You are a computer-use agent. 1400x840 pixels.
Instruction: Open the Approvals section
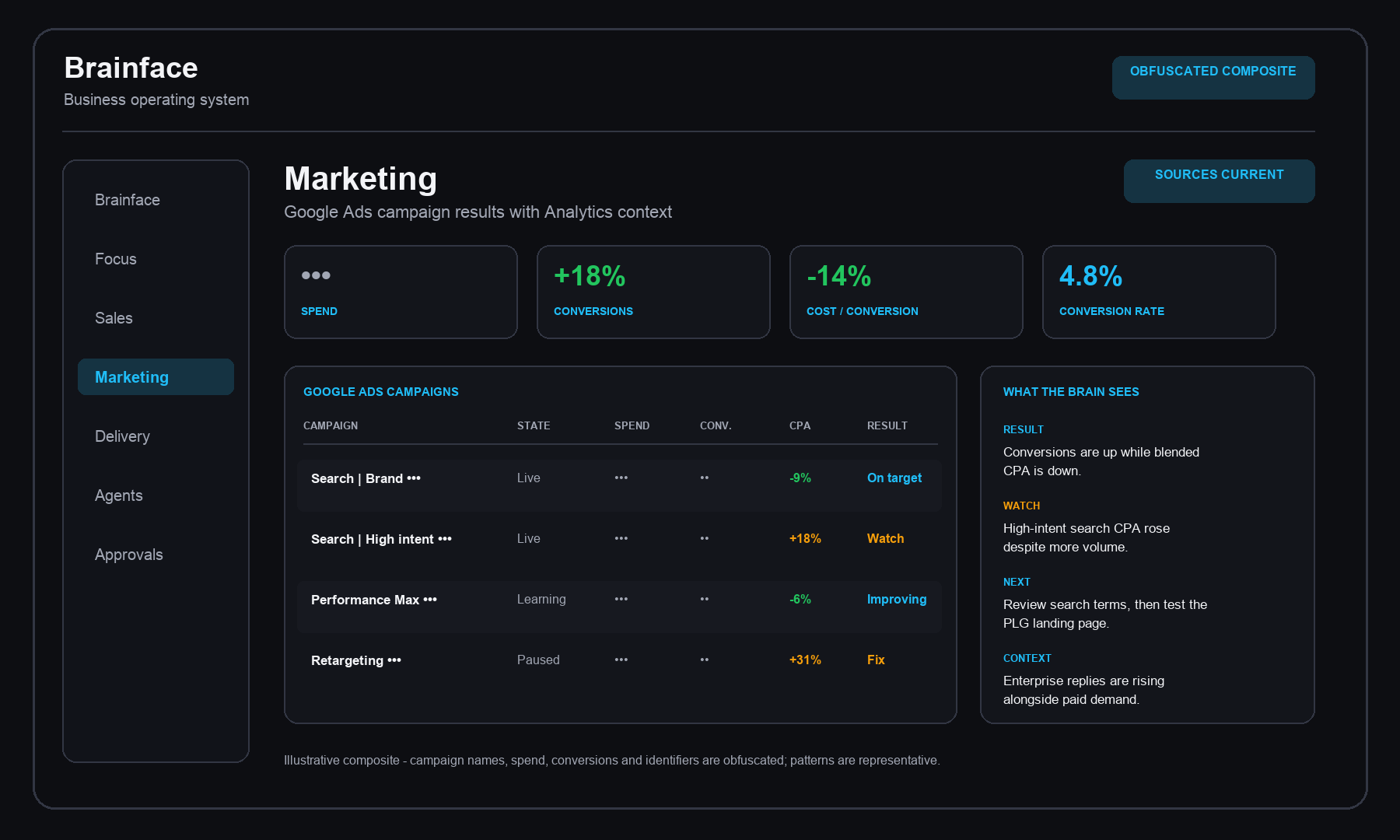click(156, 555)
